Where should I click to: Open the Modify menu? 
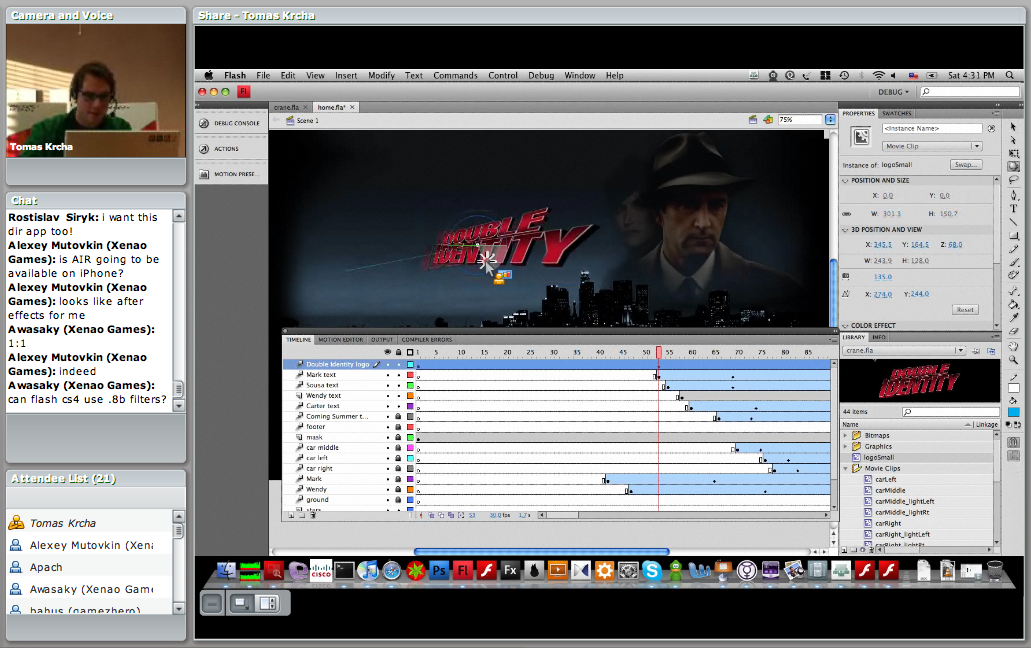click(381, 76)
